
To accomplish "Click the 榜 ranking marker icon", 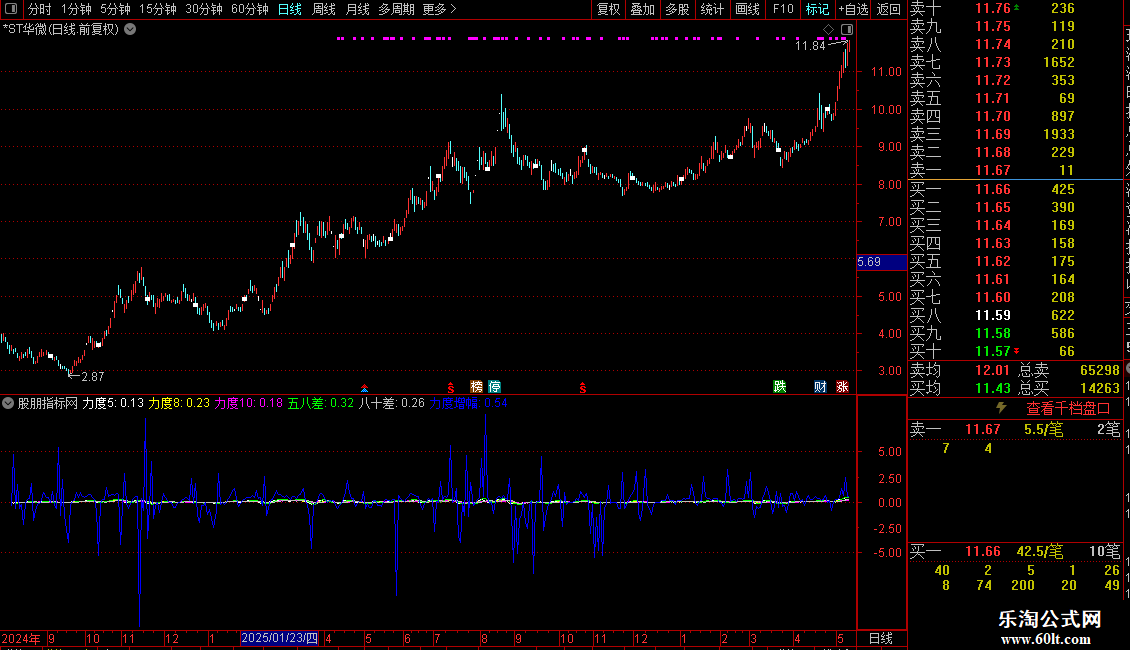I will point(476,387).
